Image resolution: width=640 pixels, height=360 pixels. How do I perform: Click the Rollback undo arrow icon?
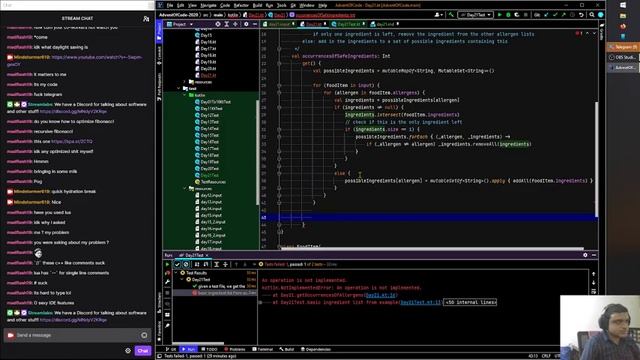pyautogui.click(x=581, y=15)
